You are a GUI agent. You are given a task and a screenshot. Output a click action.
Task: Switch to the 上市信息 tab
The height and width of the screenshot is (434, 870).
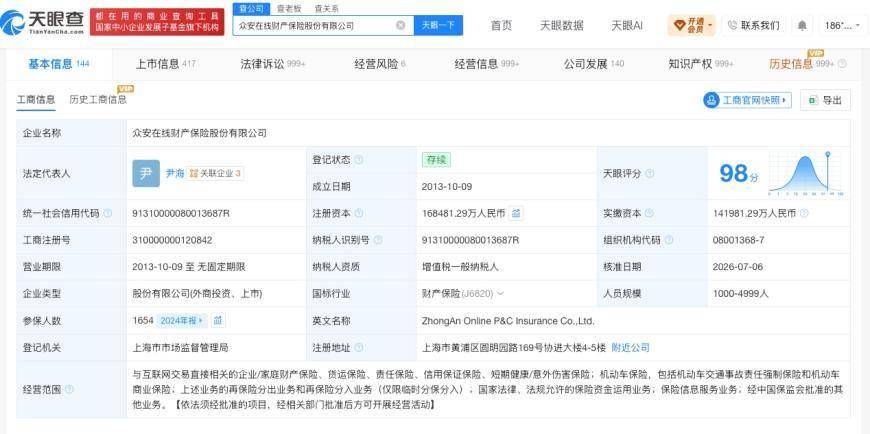tap(165, 64)
